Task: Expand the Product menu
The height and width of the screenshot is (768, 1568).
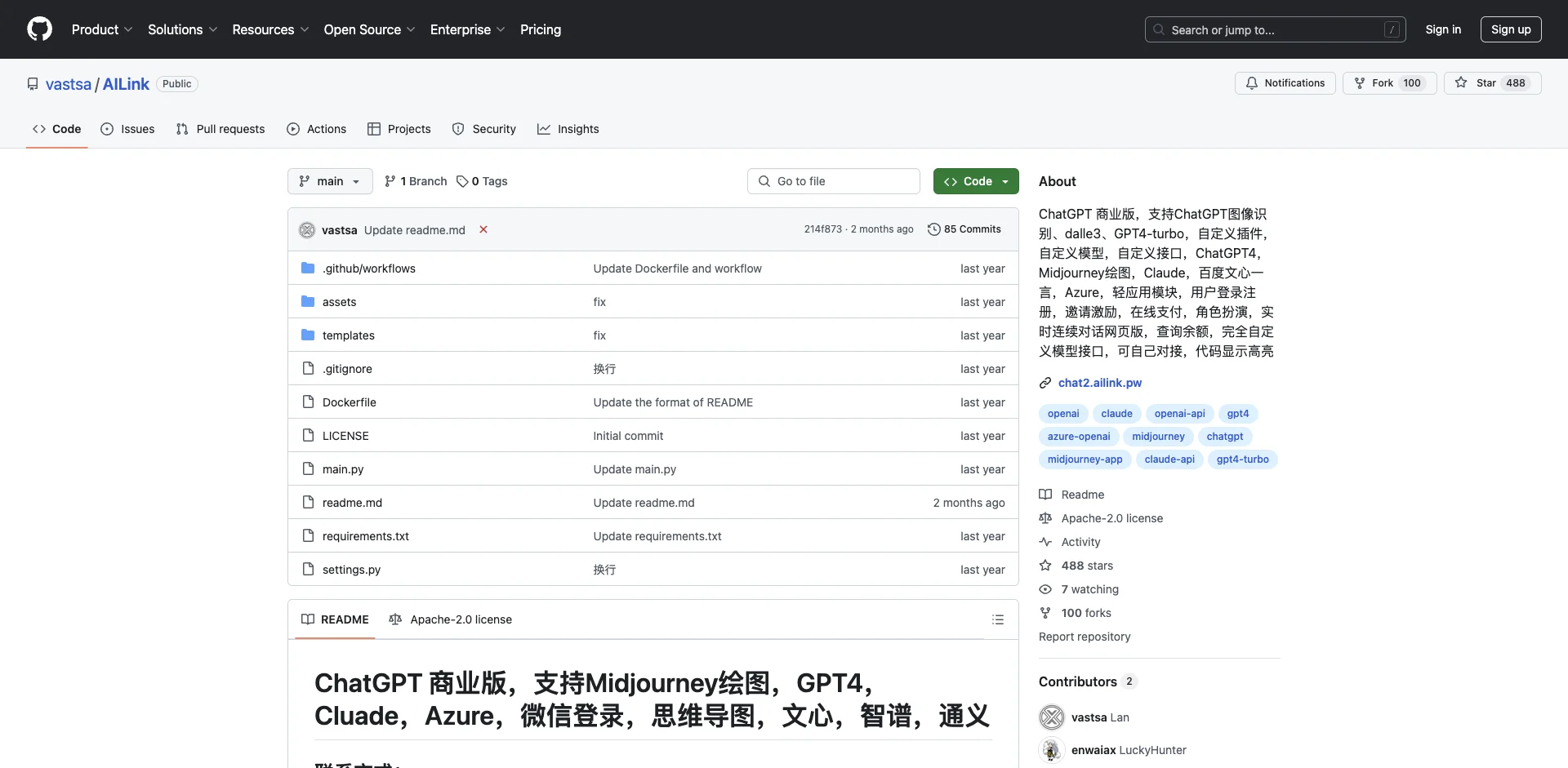Action: point(102,29)
